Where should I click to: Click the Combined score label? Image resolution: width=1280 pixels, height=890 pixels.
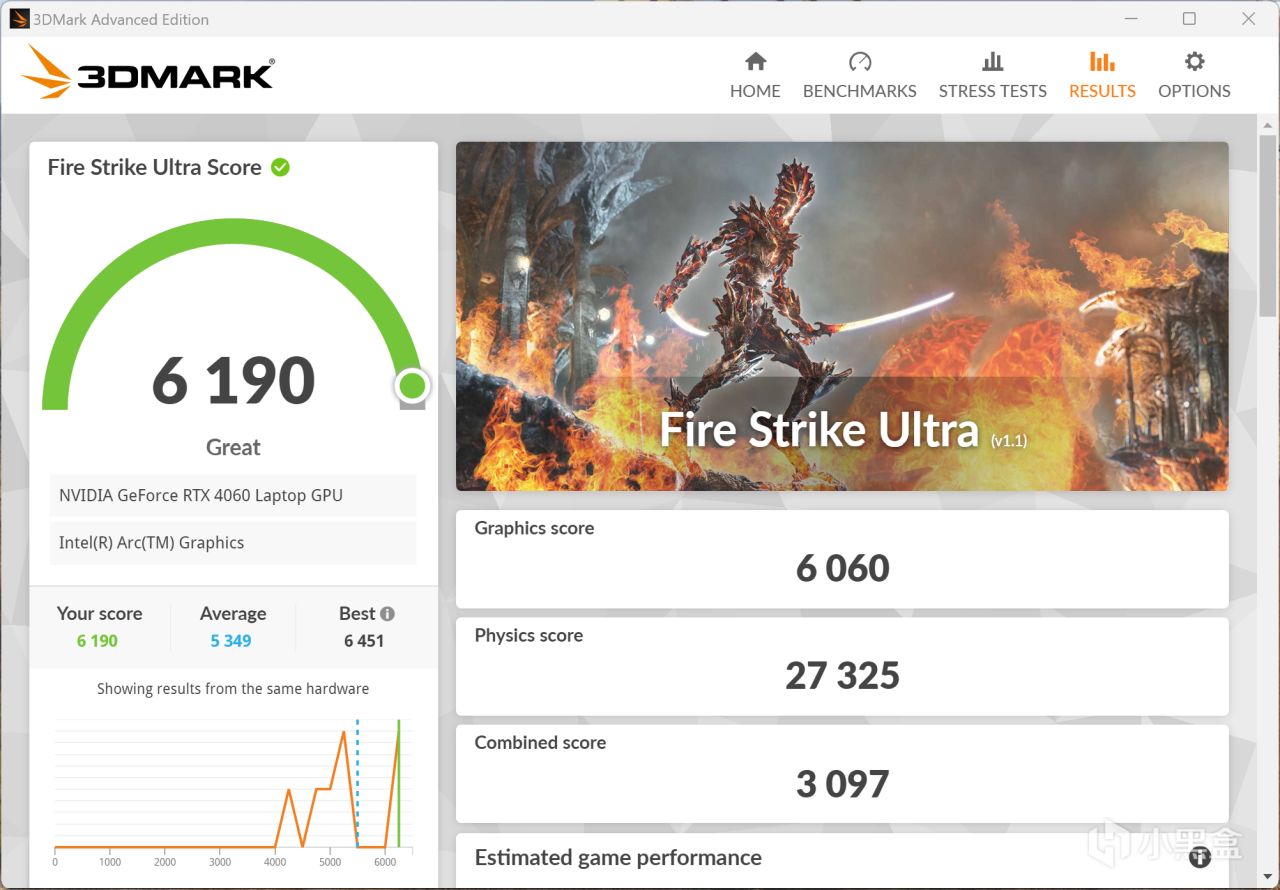pos(540,742)
